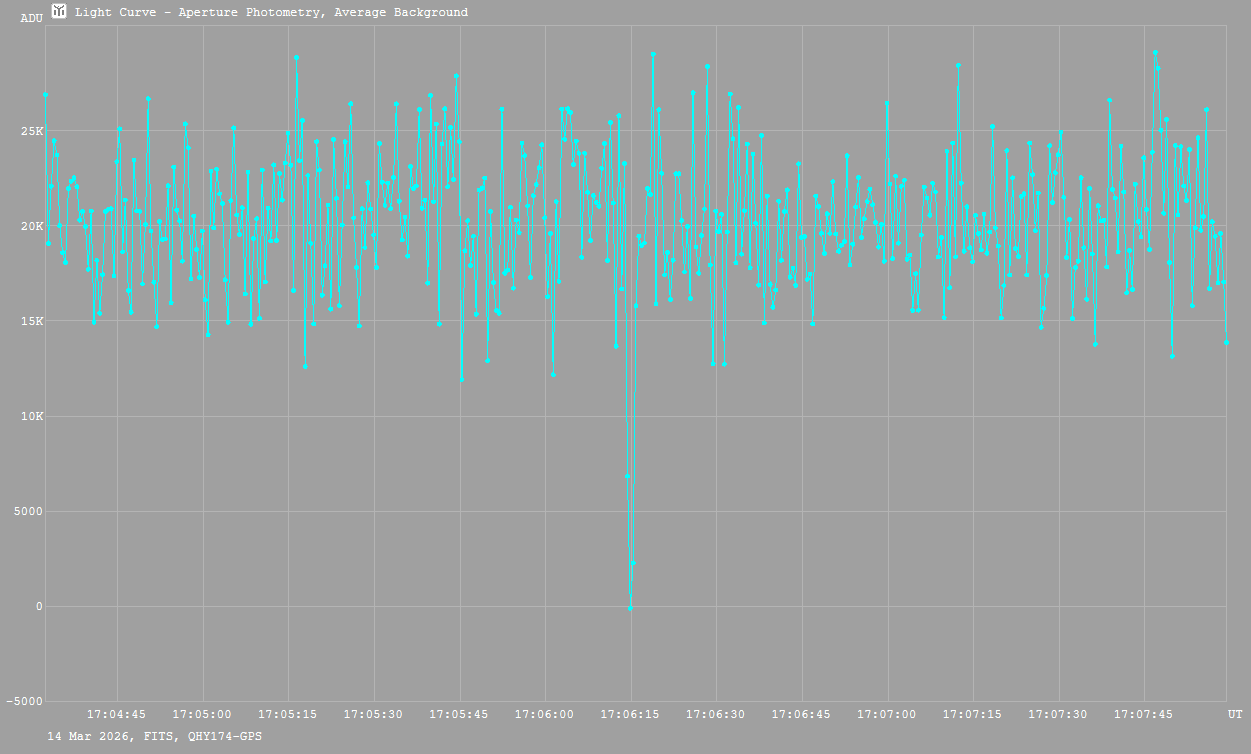Select the 17:07:30 time axis label
The height and width of the screenshot is (754, 1251).
pyautogui.click(x=1058, y=715)
